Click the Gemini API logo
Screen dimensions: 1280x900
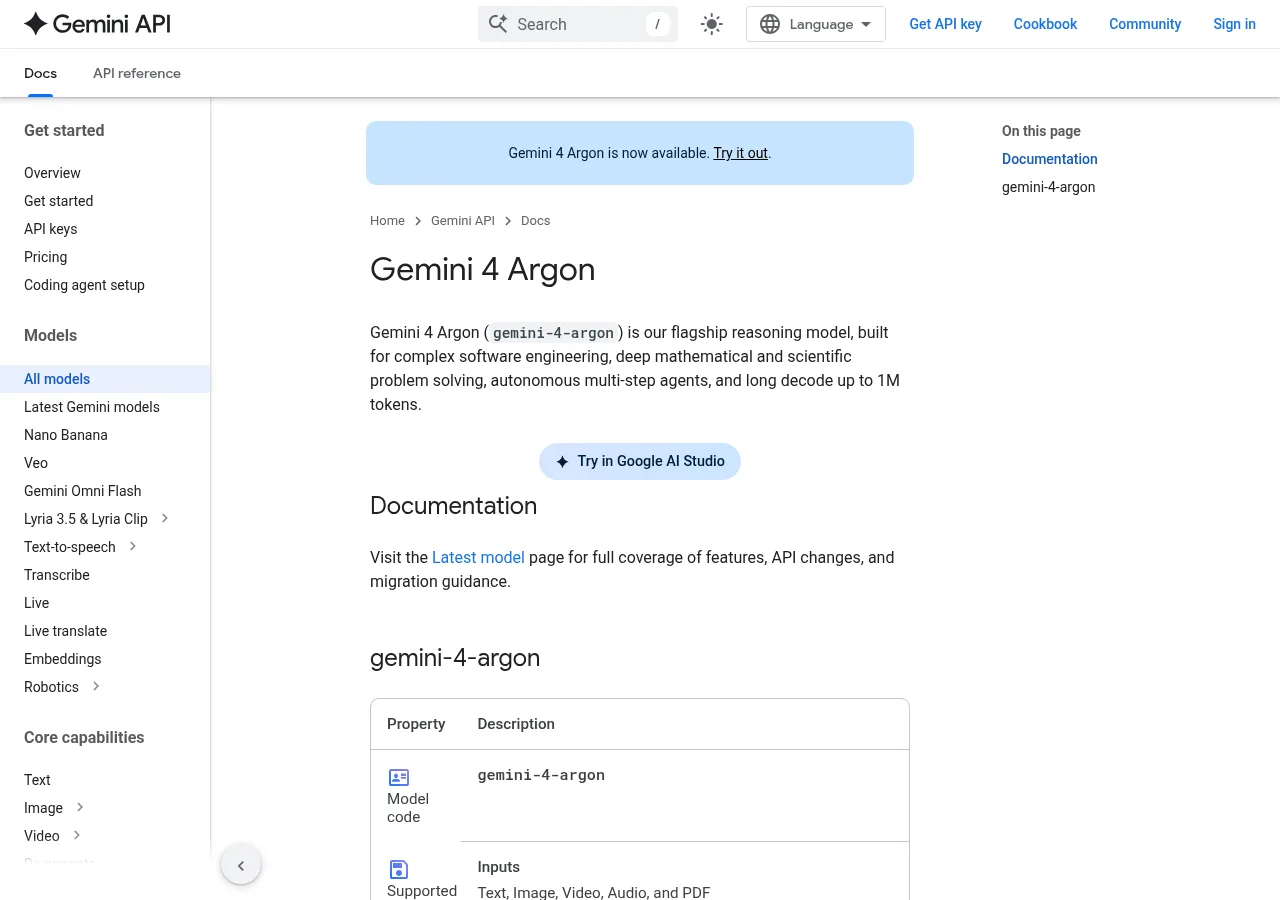pyautogui.click(x=97, y=24)
